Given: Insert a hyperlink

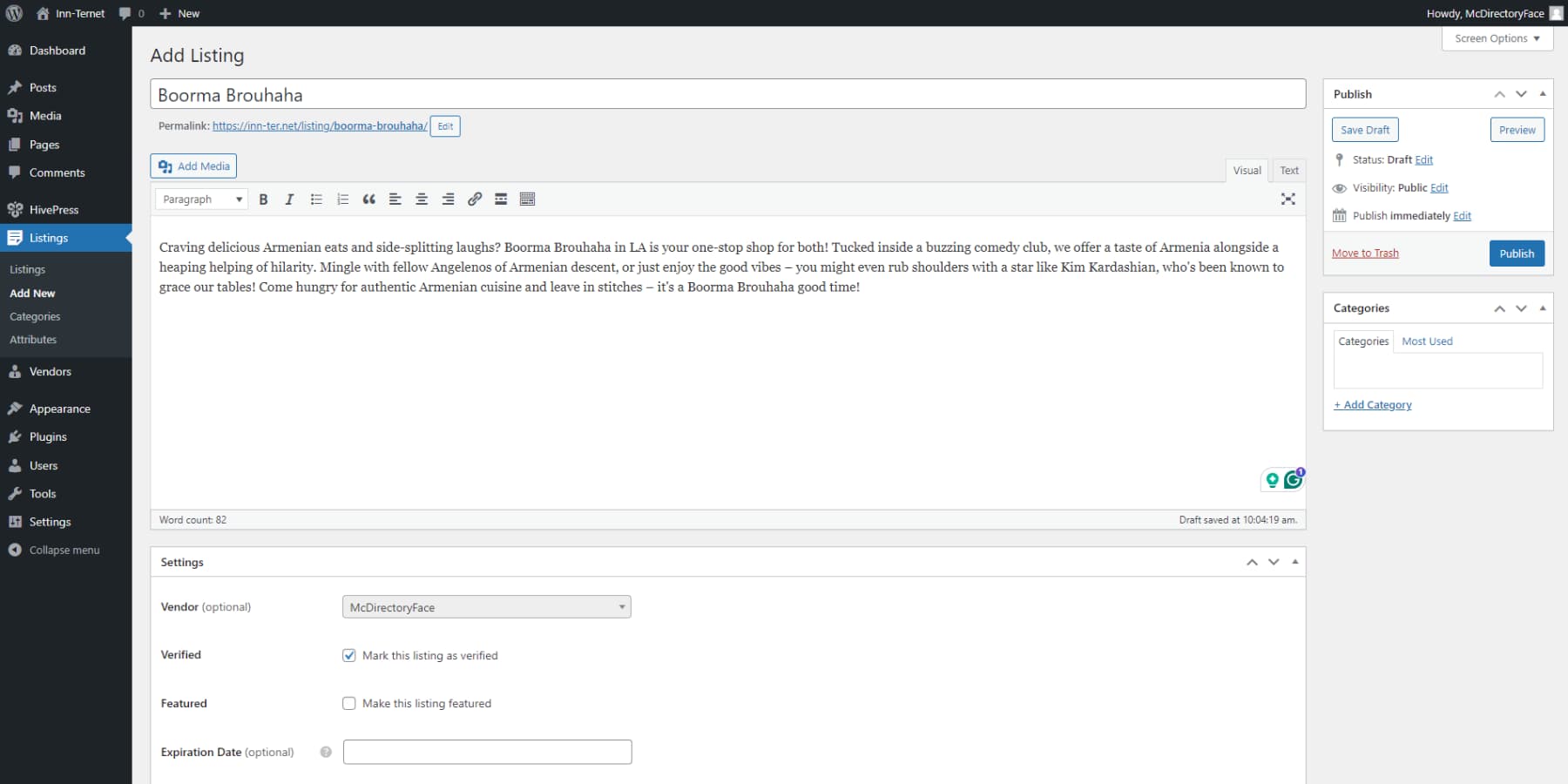Looking at the screenshot, I should (x=474, y=199).
